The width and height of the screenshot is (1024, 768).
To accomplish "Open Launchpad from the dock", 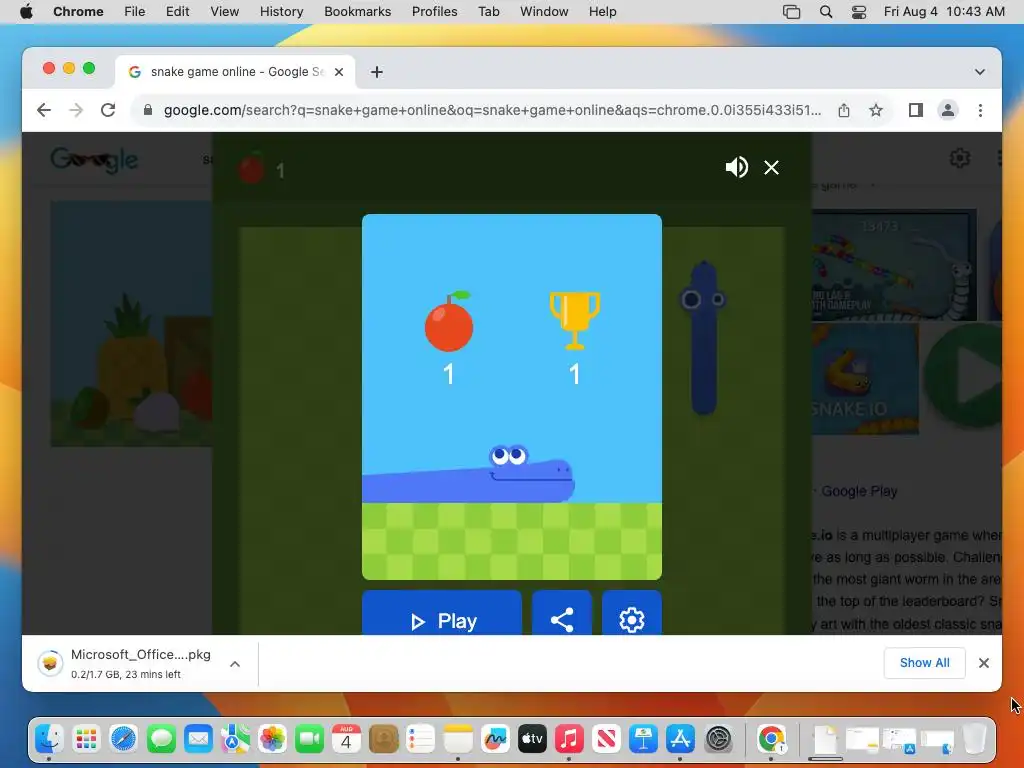I will [x=86, y=739].
